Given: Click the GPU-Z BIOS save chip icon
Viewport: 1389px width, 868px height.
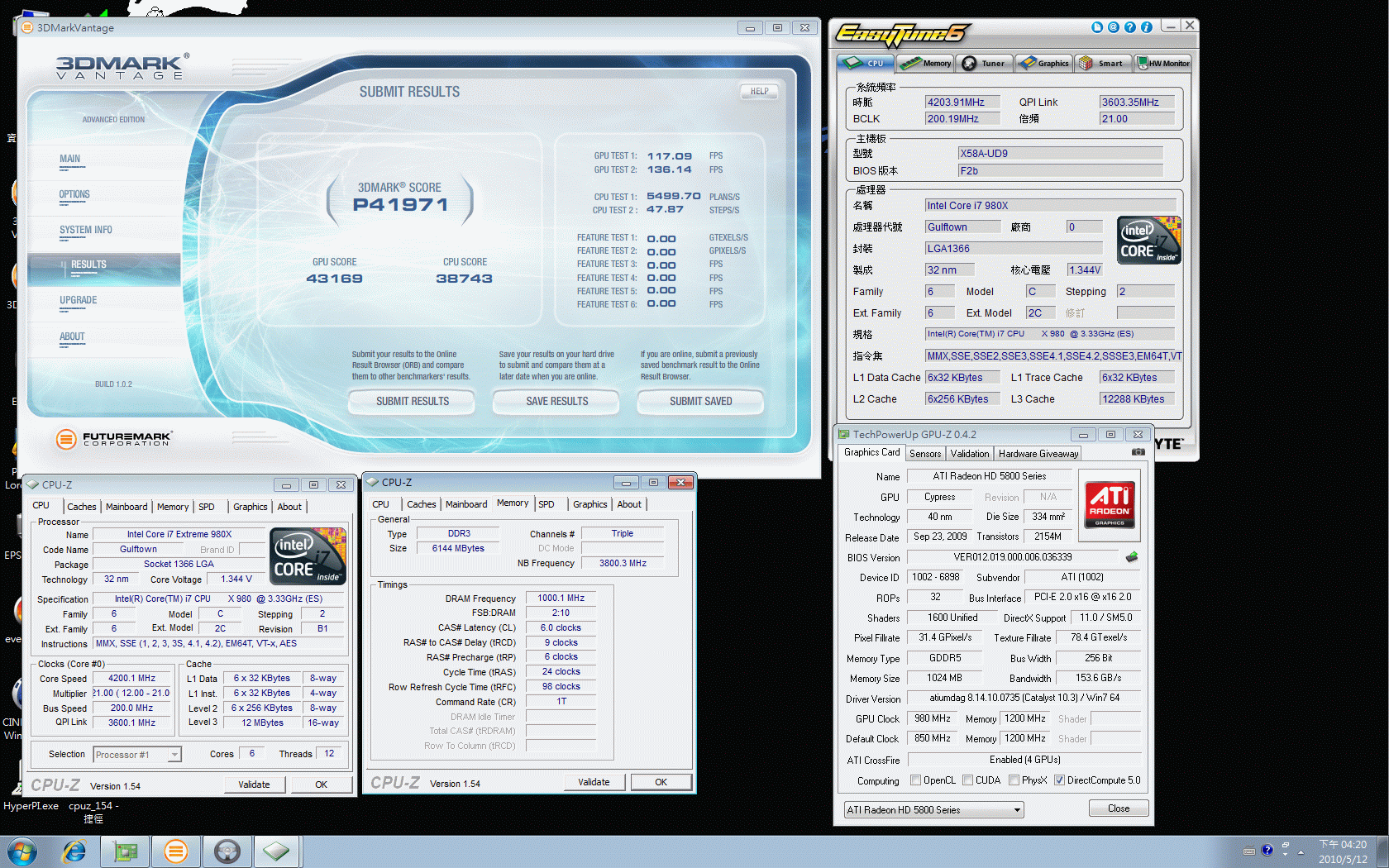Looking at the screenshot, I should (x=1132, y=557).
